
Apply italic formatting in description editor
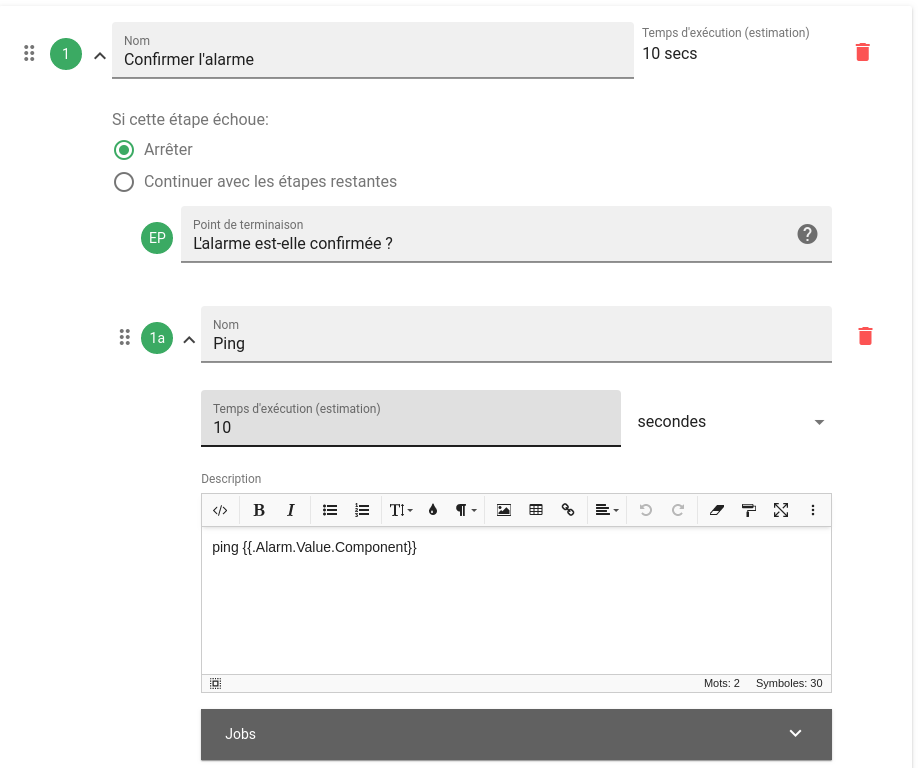pyautogui.click(x=290, y=510)
